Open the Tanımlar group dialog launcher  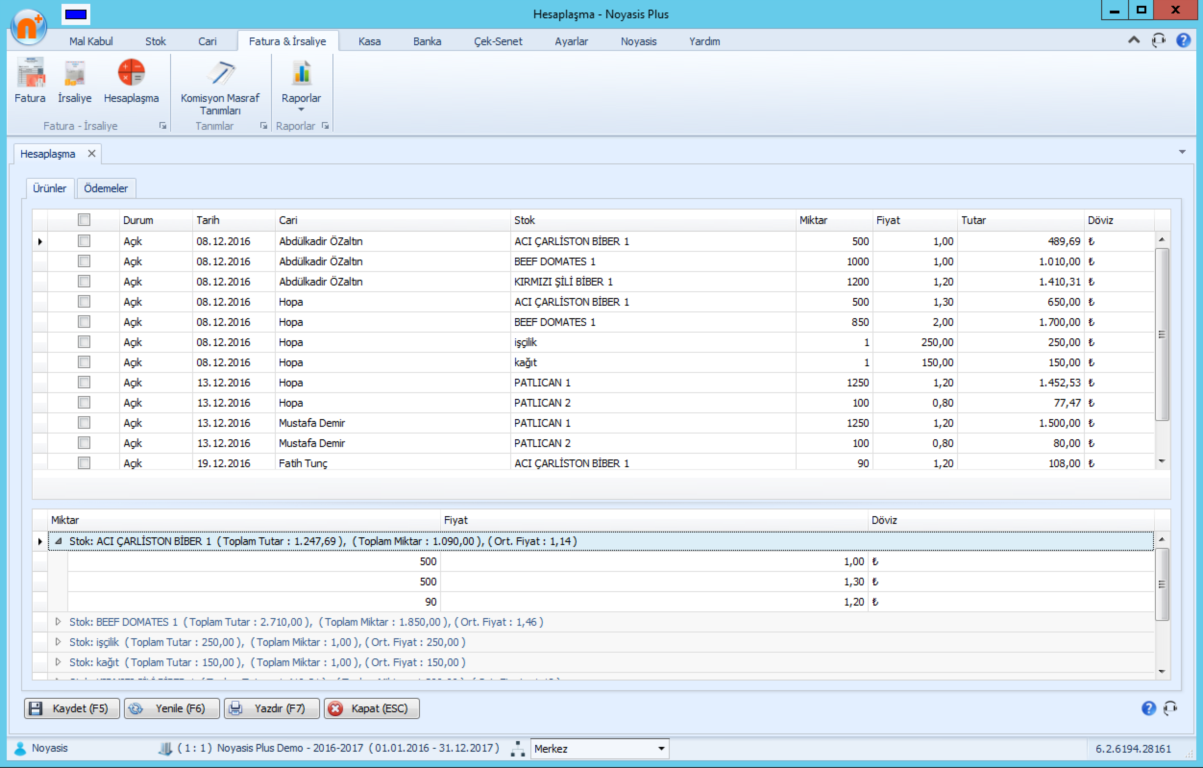264,126
